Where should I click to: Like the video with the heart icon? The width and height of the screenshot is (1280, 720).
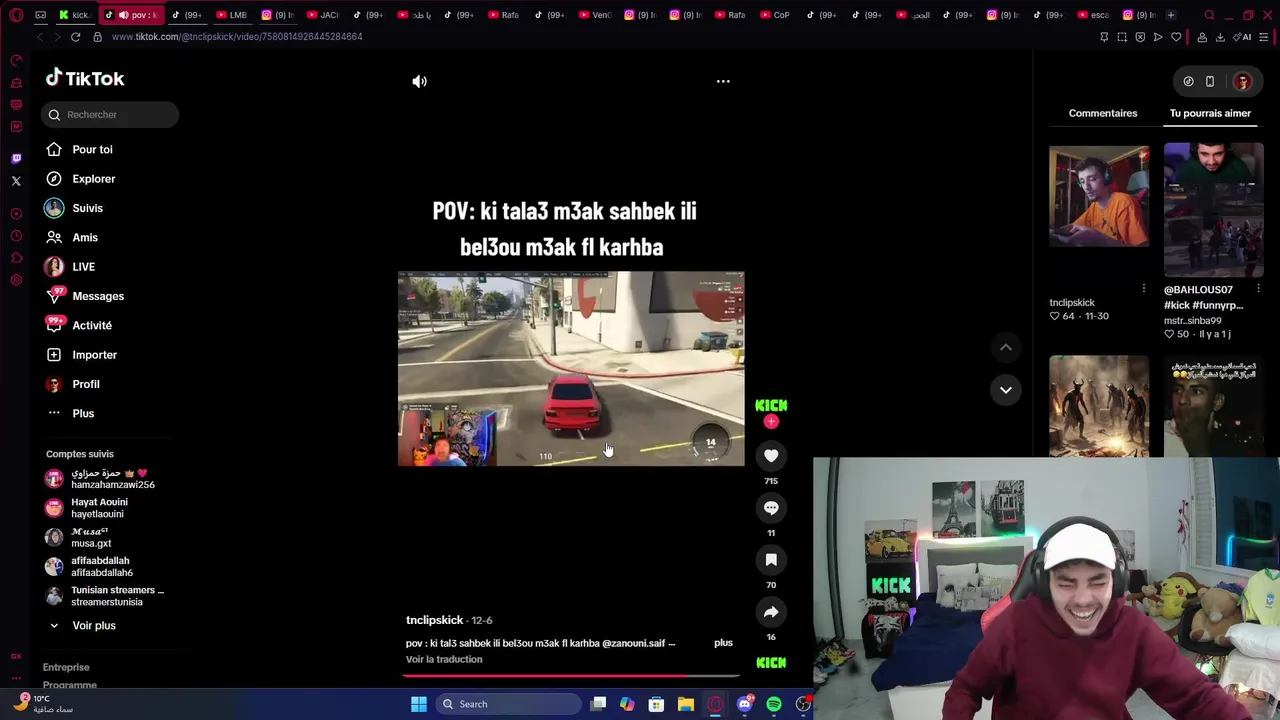point(771,456)
